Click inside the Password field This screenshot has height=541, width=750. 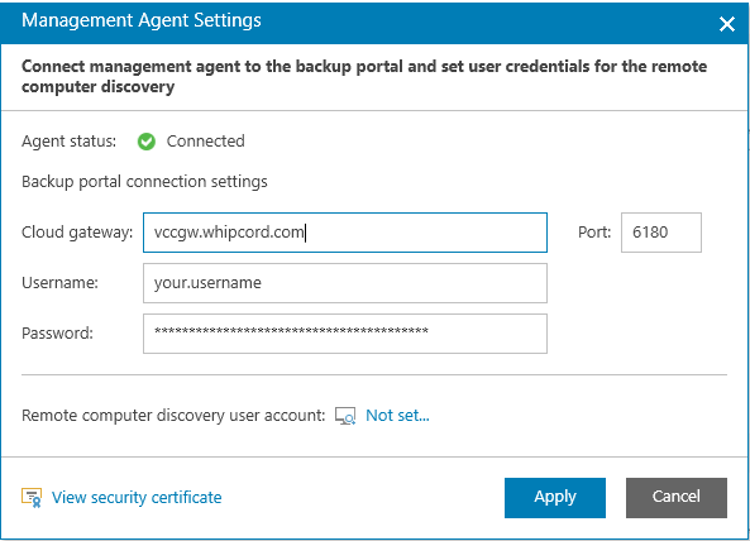coord(345,333)
